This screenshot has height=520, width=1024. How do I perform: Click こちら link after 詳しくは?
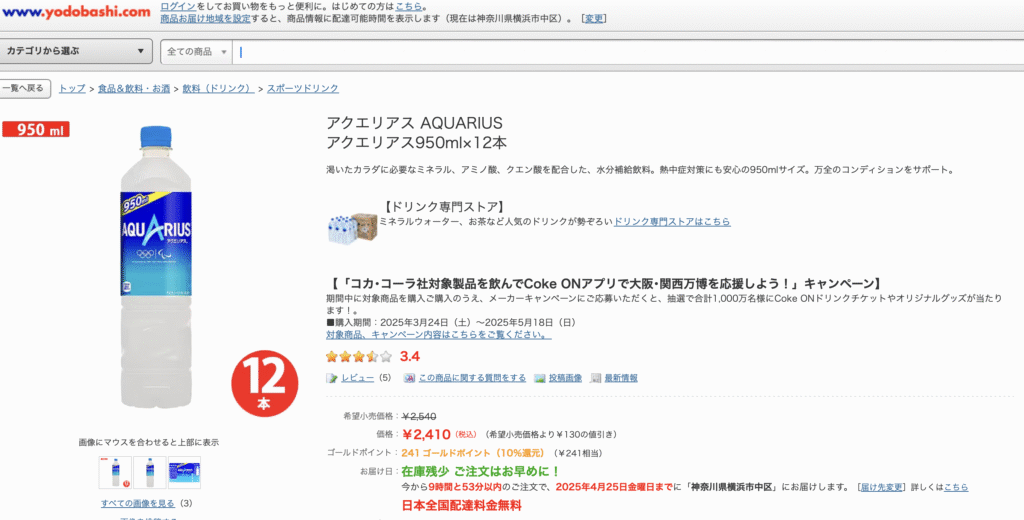point(955,487)
